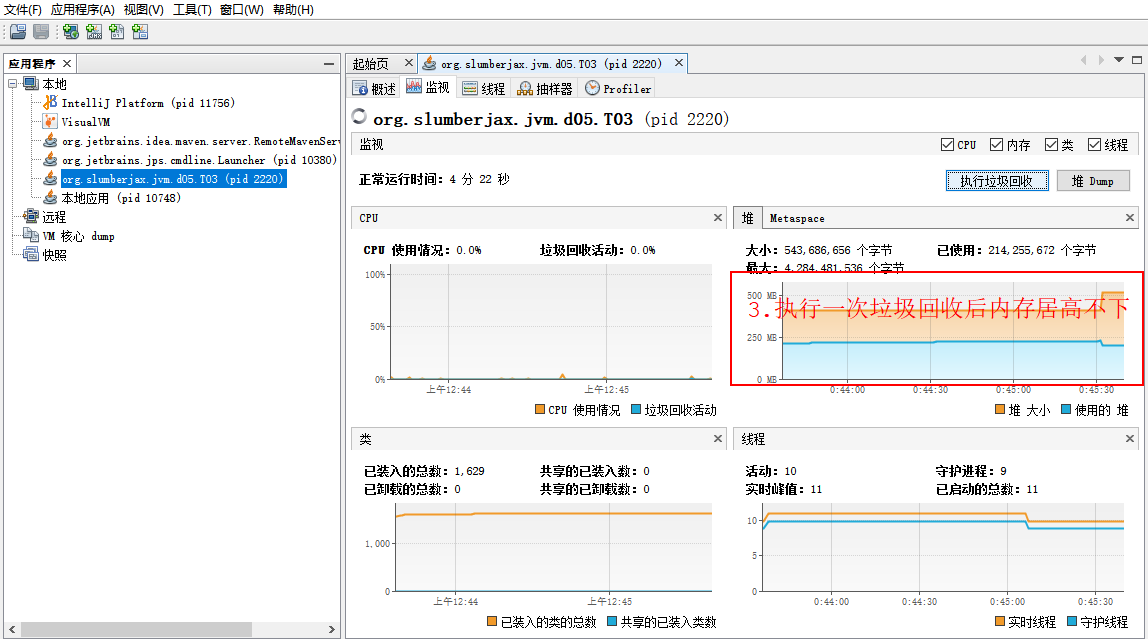This screenshot has height=639, width=1148.
Task: Click the 远程 remote hosts icon
Action: pyautogui.click(x=31, y=216)
